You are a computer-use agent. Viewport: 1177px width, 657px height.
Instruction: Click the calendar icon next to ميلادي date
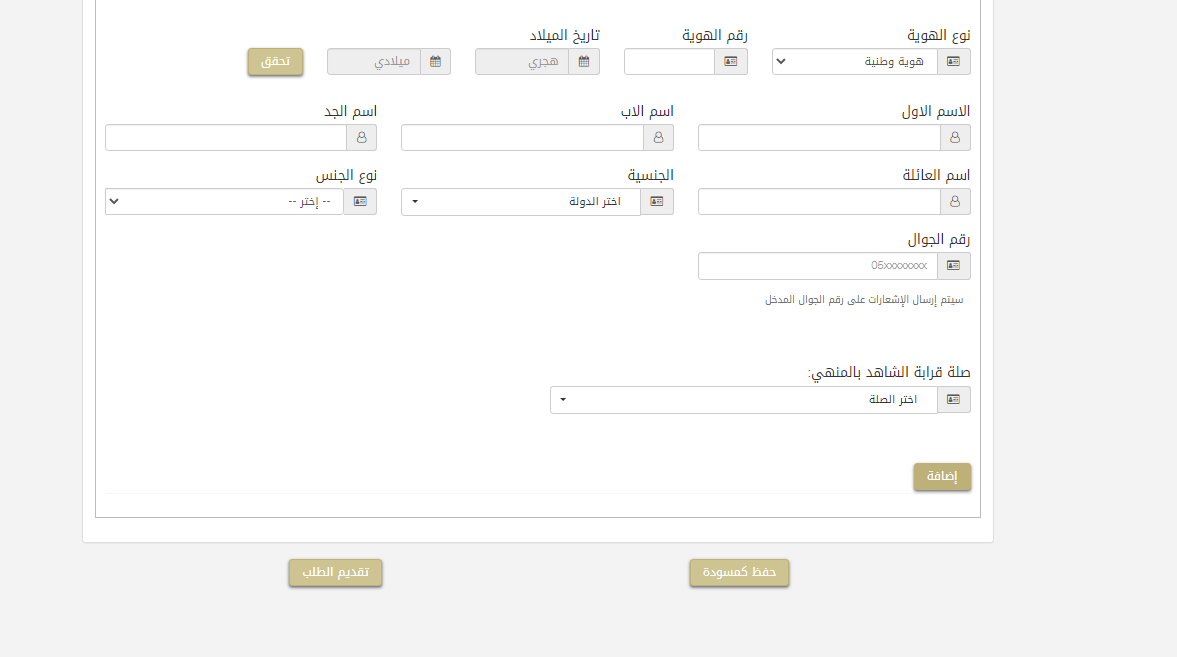436,62
